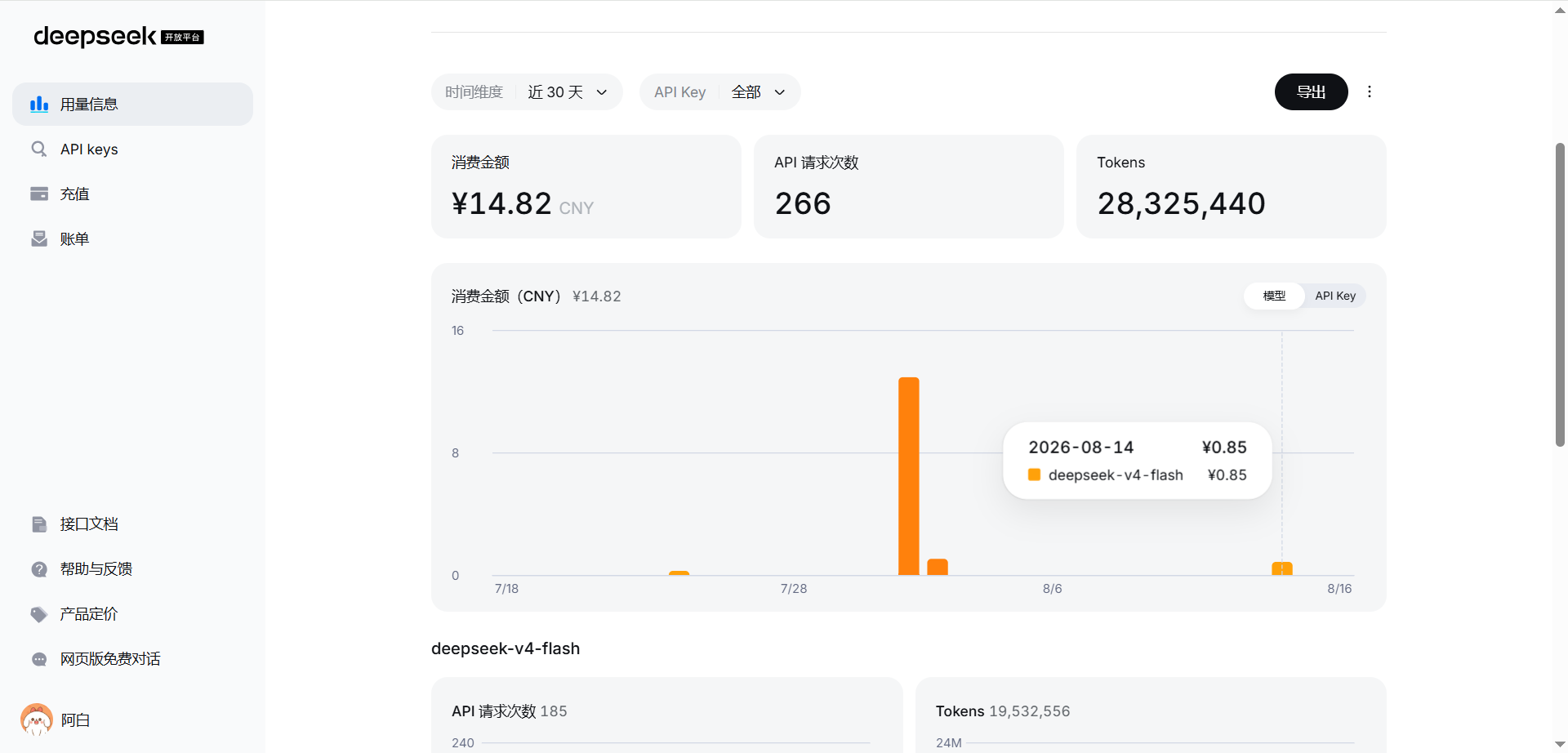Click the 阿白 user avatar
The width and height of the screenshot is (1568, 753).
click(x=37, y=720)
